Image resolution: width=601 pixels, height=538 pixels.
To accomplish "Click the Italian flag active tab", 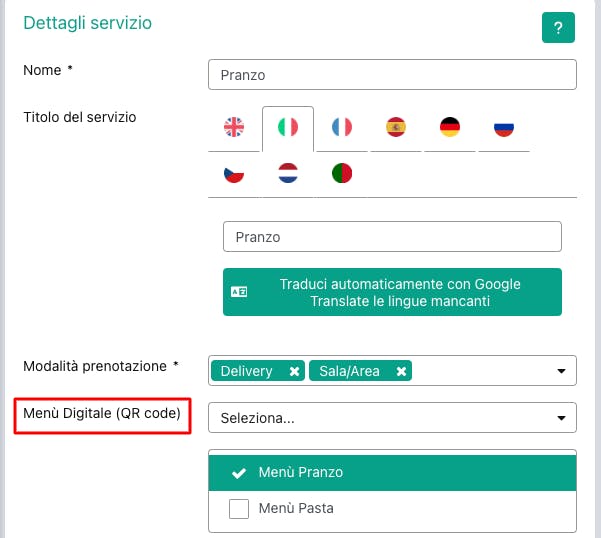I will 288,127.
